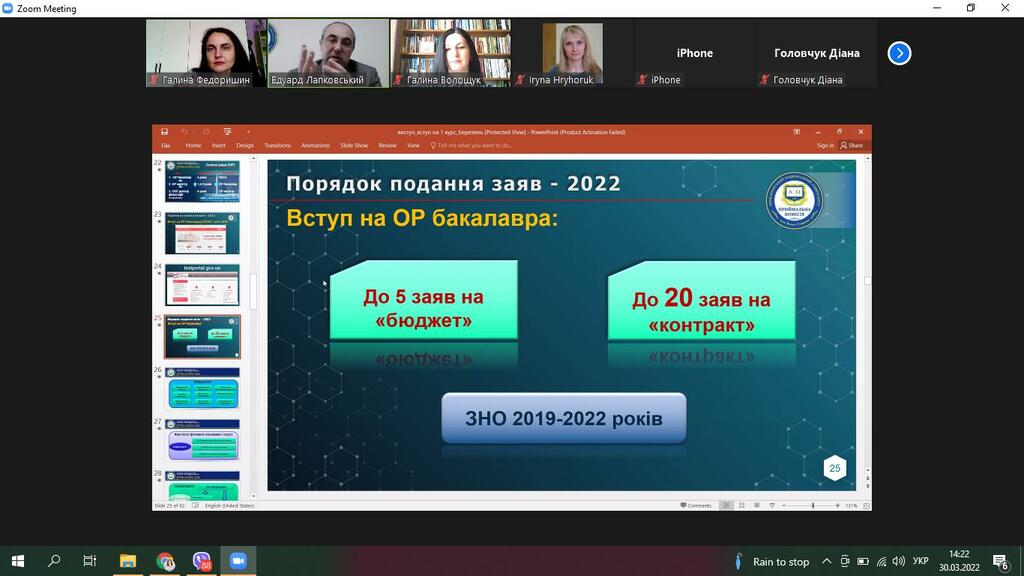Click the PowerPoint Save icon

[x=164, y=131]
